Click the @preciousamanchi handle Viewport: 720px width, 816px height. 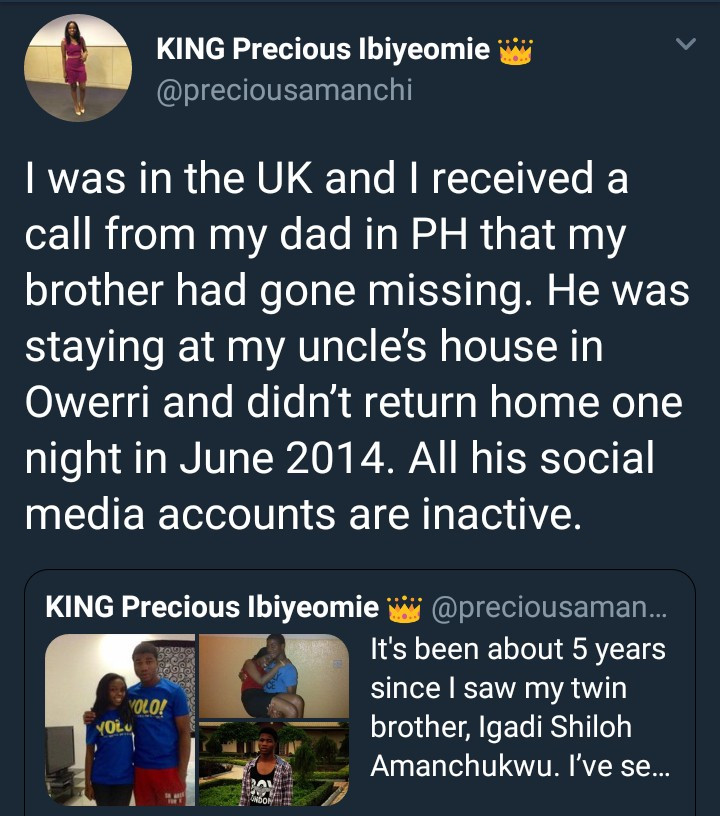(x=285, y=90)
